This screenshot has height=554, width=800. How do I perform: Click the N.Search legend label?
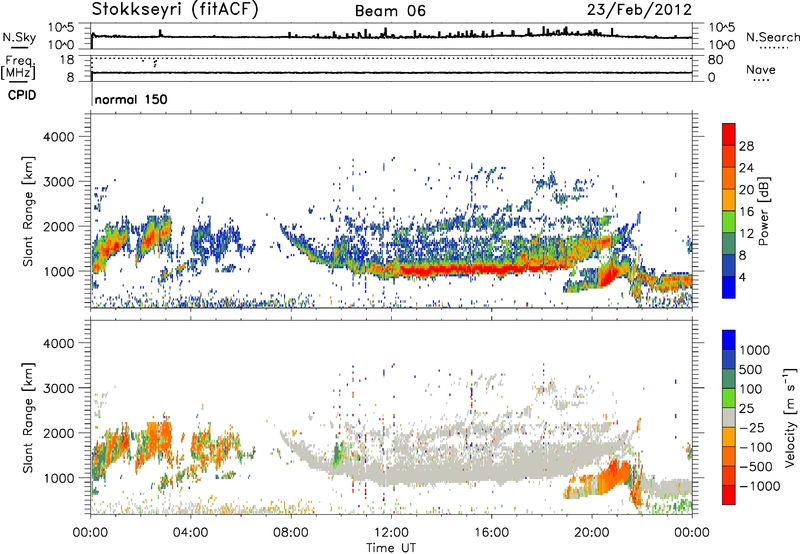(x=773, y=37)
